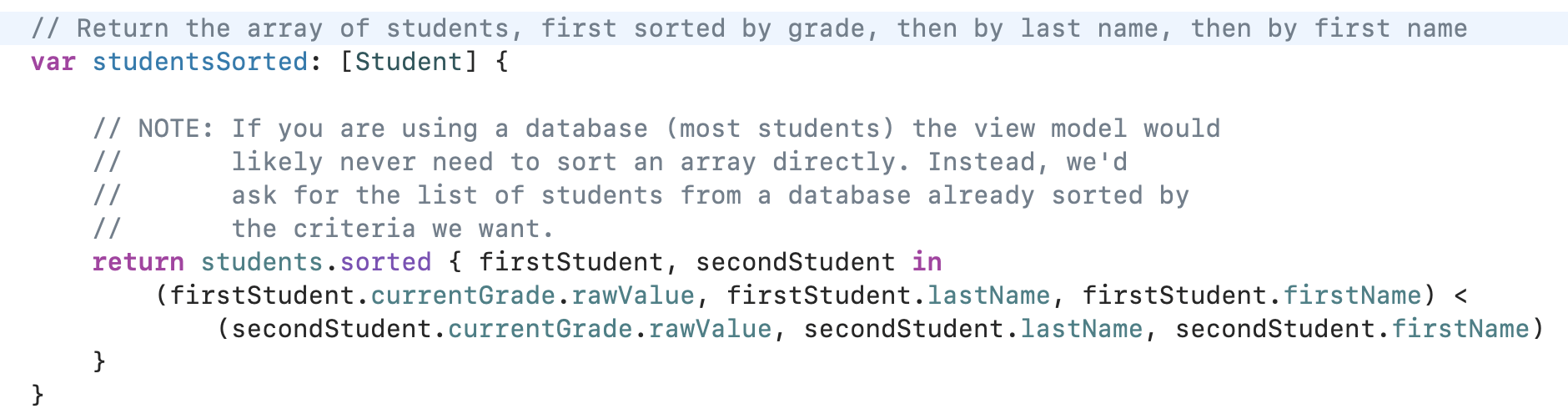The width and height of the screenshot is (1568, 419).
Task: Click the final closing brace of studentsSorted
Action: (x=38, y=394)
